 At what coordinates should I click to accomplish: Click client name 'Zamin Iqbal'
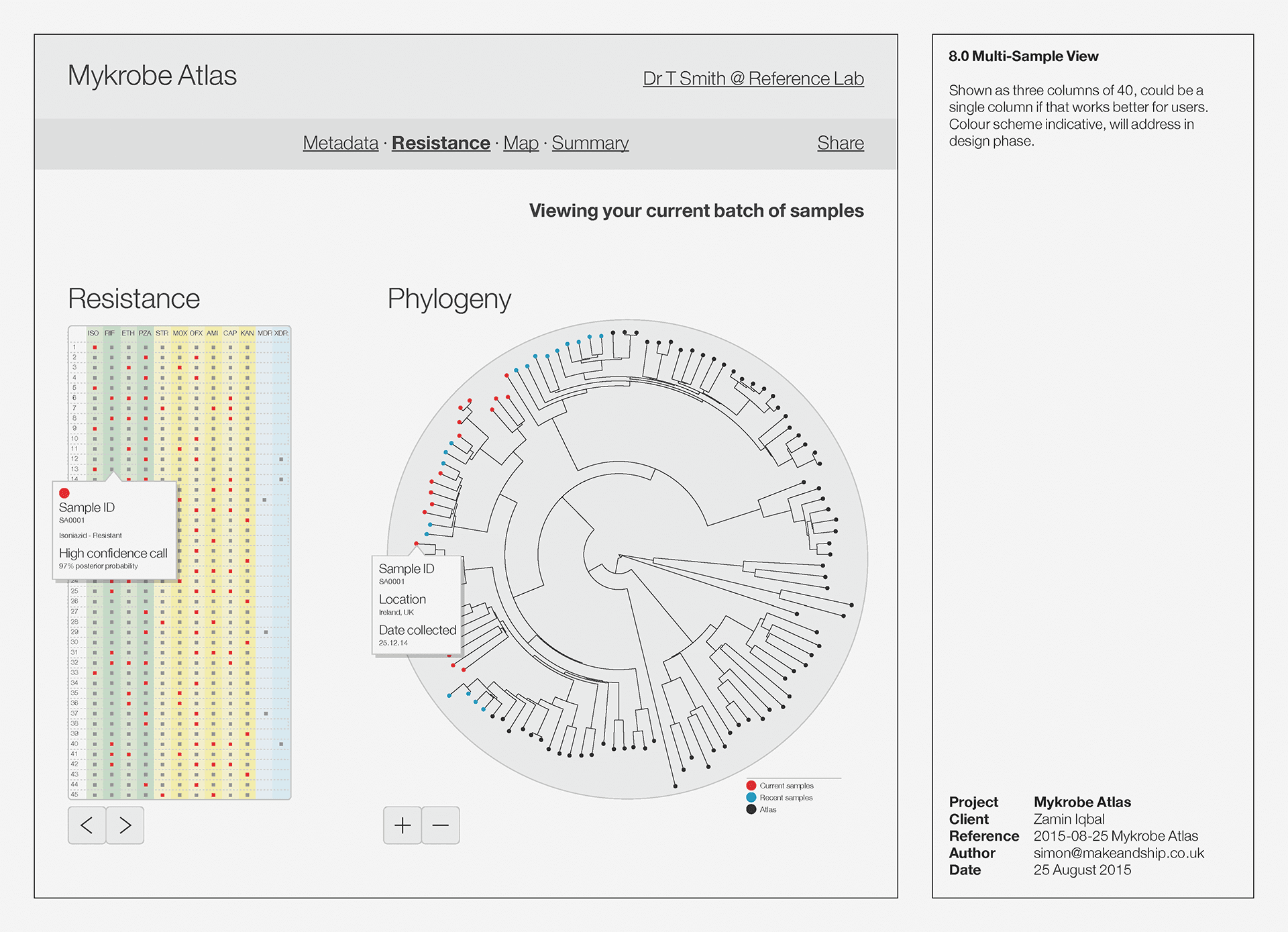point(1069,819)
